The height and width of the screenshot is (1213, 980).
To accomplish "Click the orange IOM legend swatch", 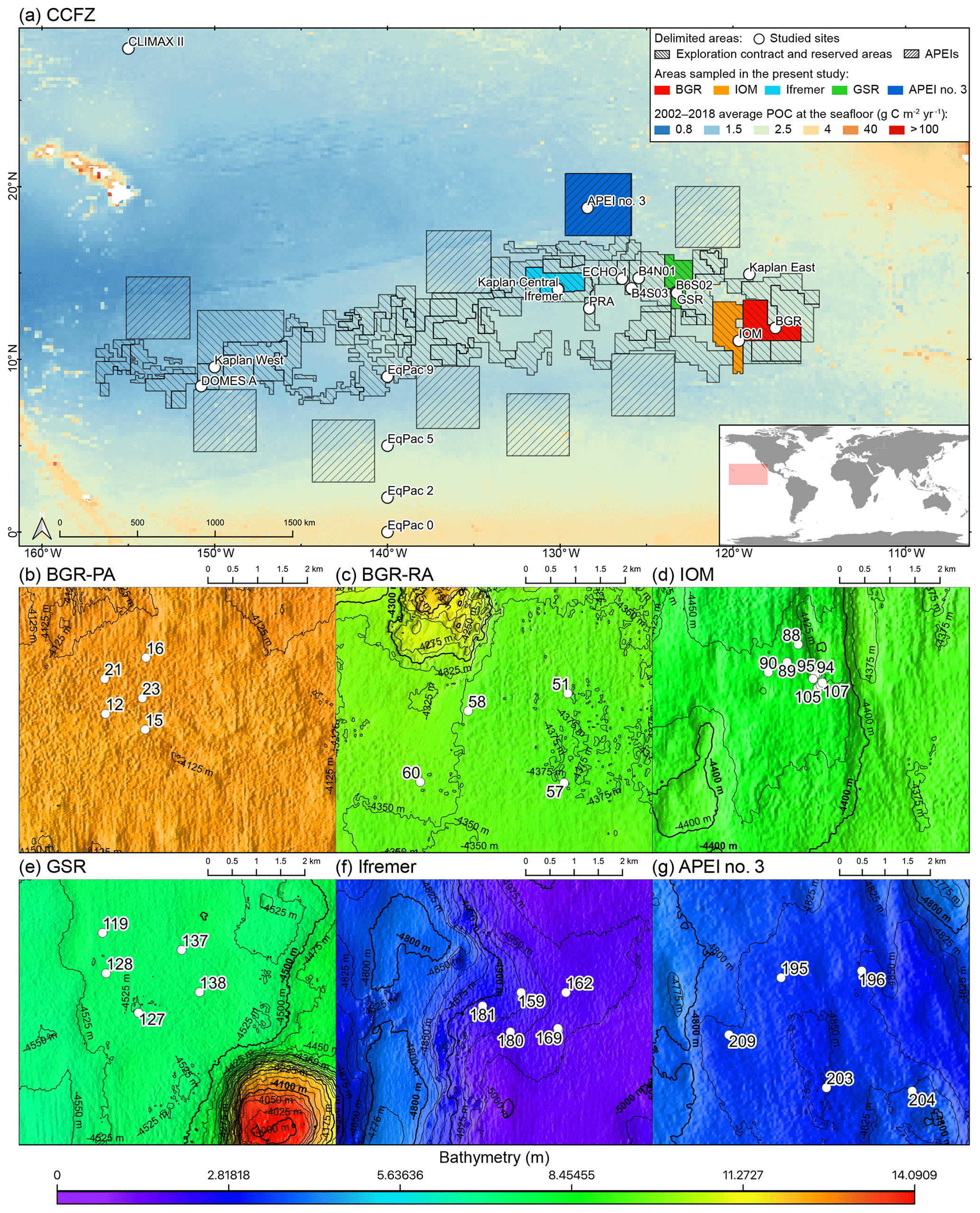I will [721, 90].
